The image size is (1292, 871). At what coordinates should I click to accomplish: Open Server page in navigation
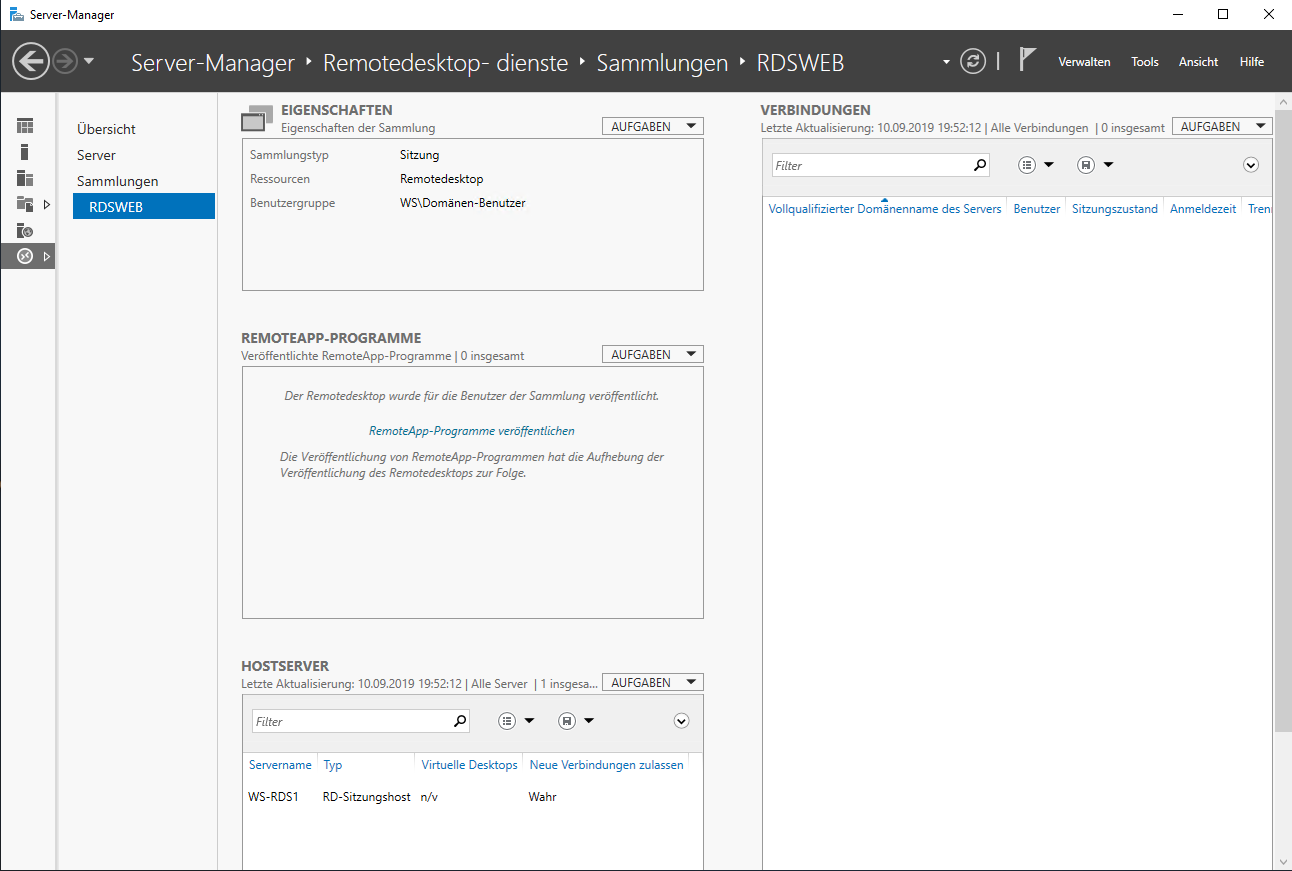96,155
